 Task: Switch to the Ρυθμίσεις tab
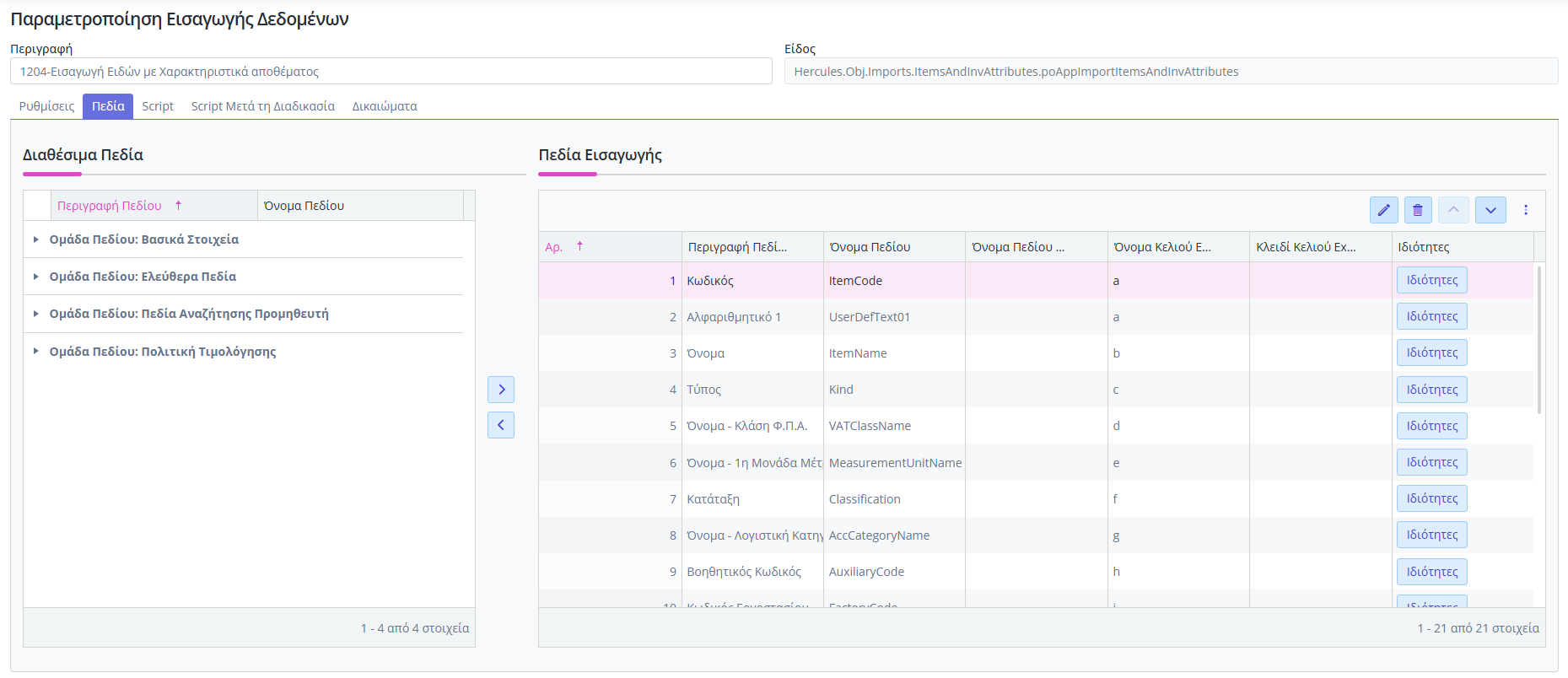pyautogui.click(x=46, y=106)
